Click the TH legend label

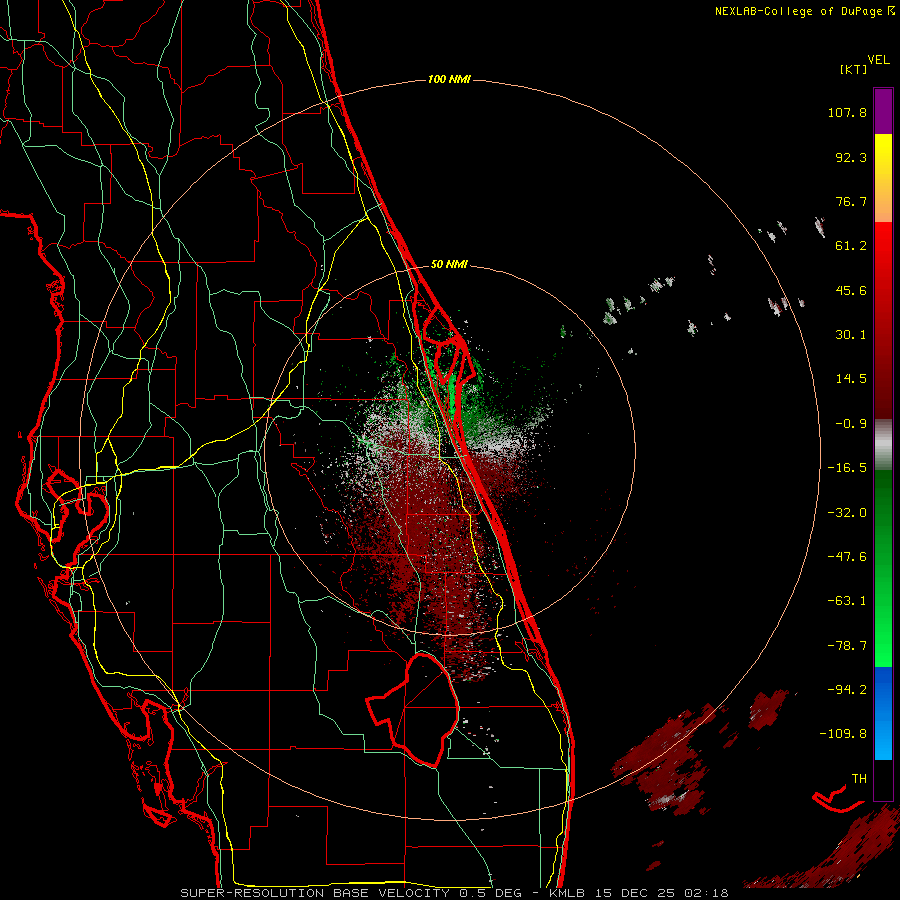pos(859,779)
